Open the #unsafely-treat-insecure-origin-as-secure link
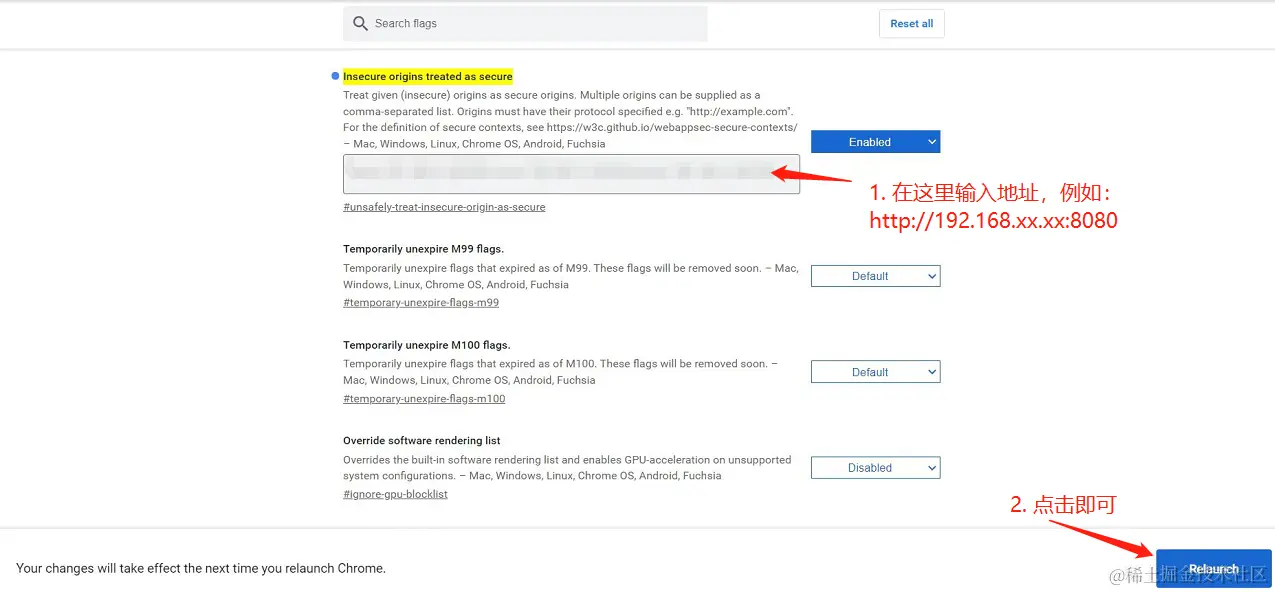This screenshot has height=592, width=1275. tap(444, 207)
